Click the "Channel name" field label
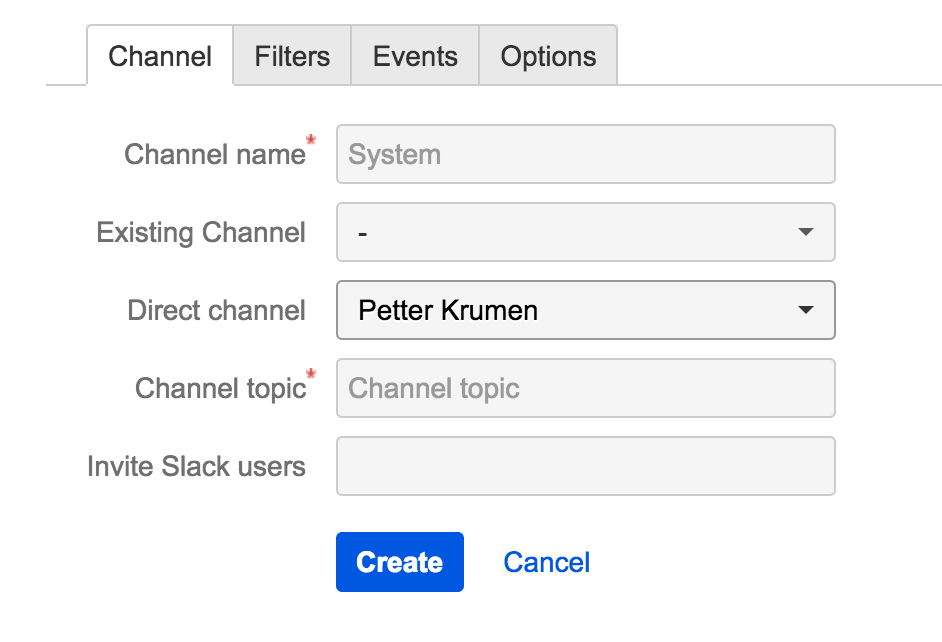Screen dimensions: 942x642 click(214, 154)
